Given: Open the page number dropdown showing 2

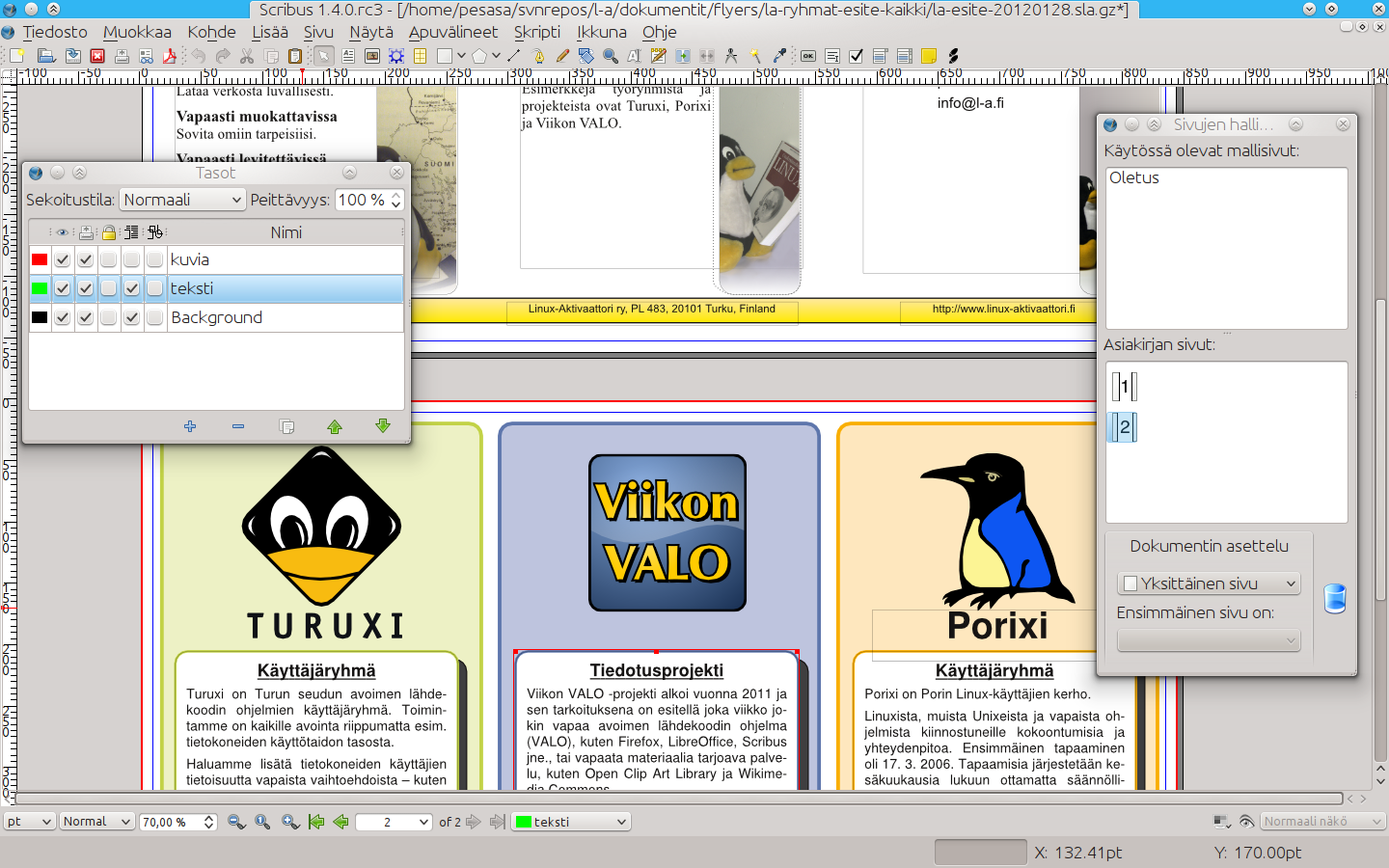Looking at the screenshot, I should (394, 822).
